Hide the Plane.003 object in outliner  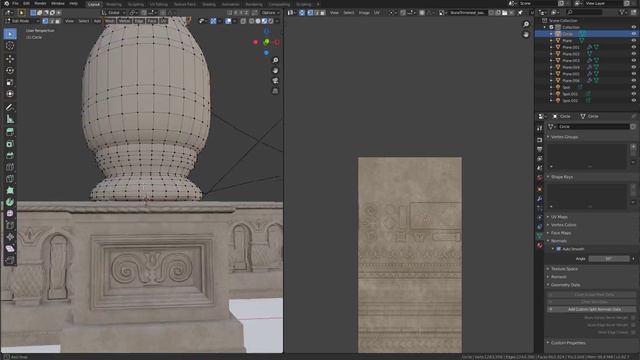[x=634, y=60]
